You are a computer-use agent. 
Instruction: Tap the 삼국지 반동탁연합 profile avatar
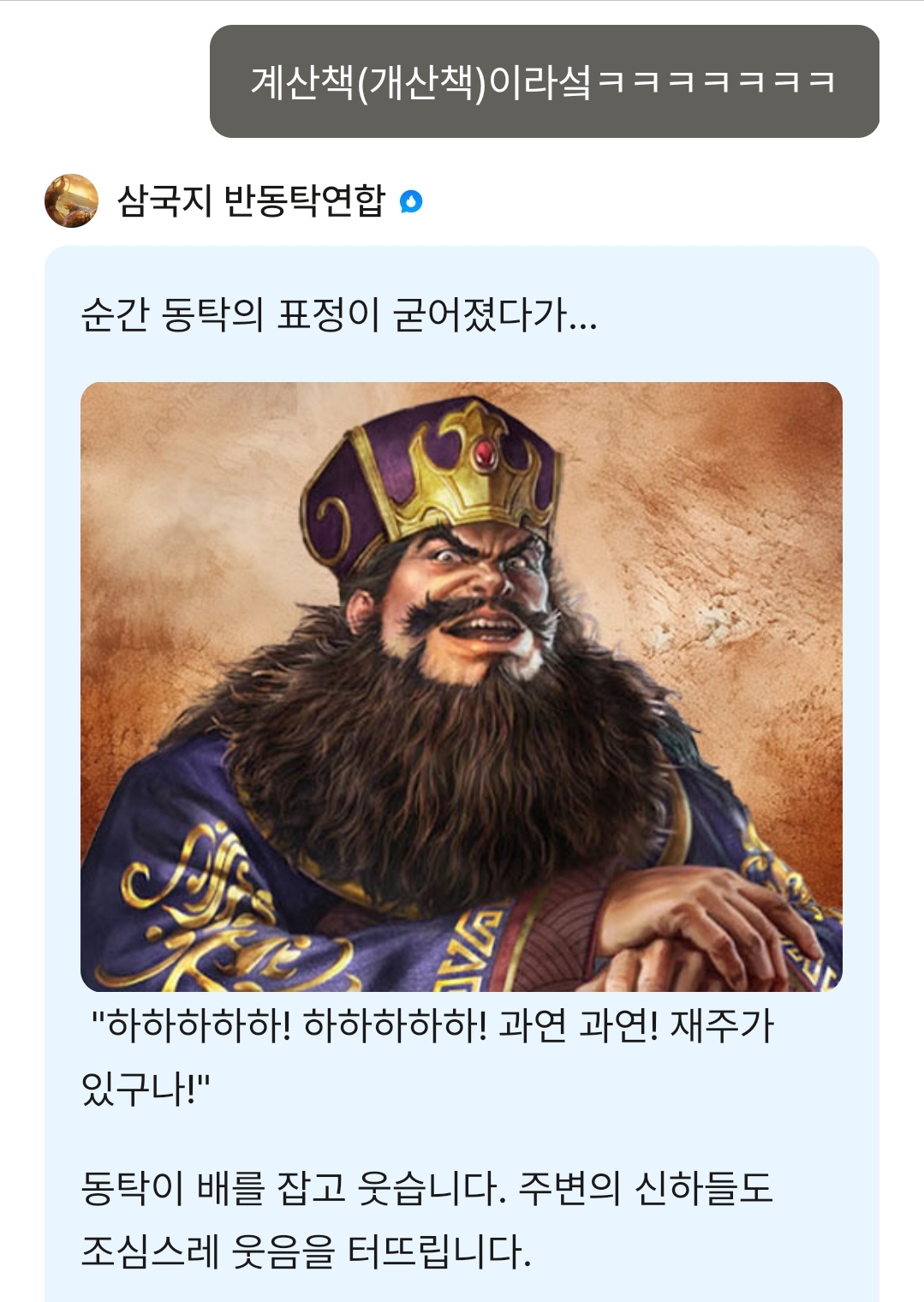(x=71, y=200)
